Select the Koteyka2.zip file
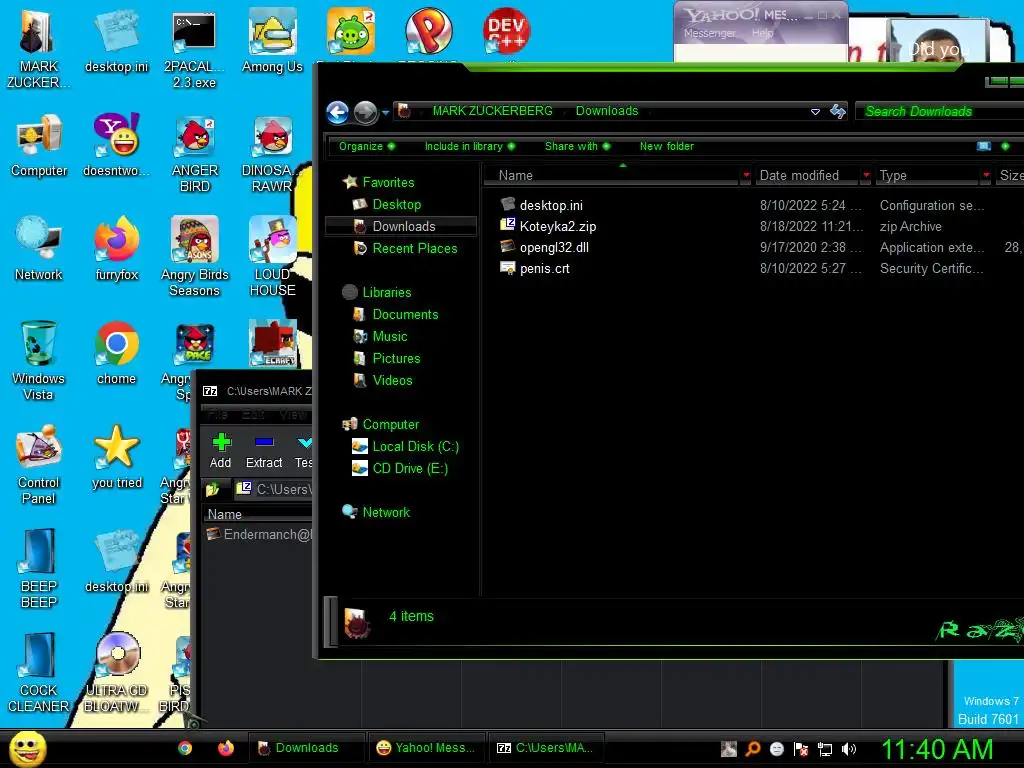This screenshot has width=1024, height=768. pos(558,227)
